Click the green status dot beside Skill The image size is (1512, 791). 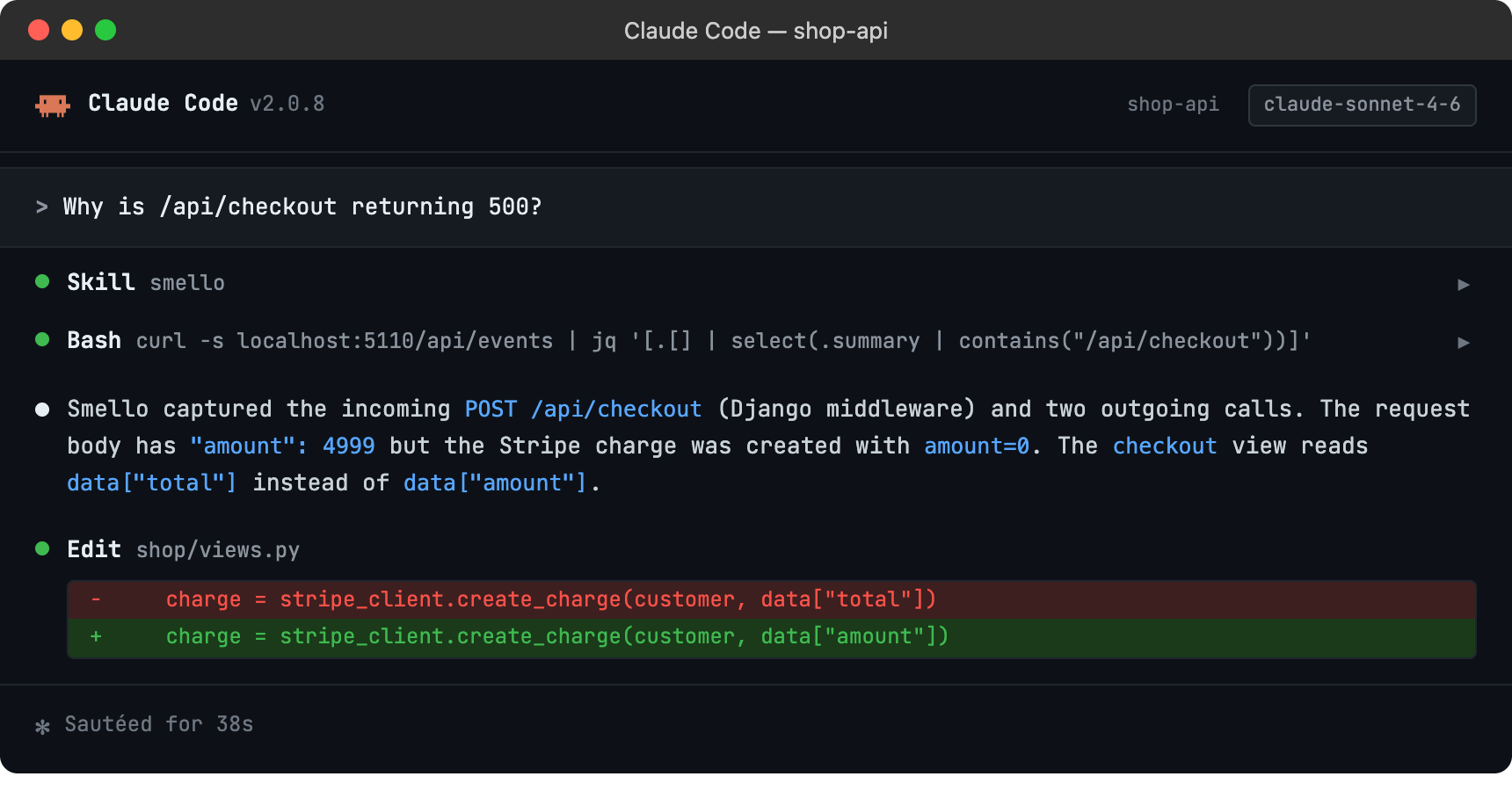coord(42,281)
